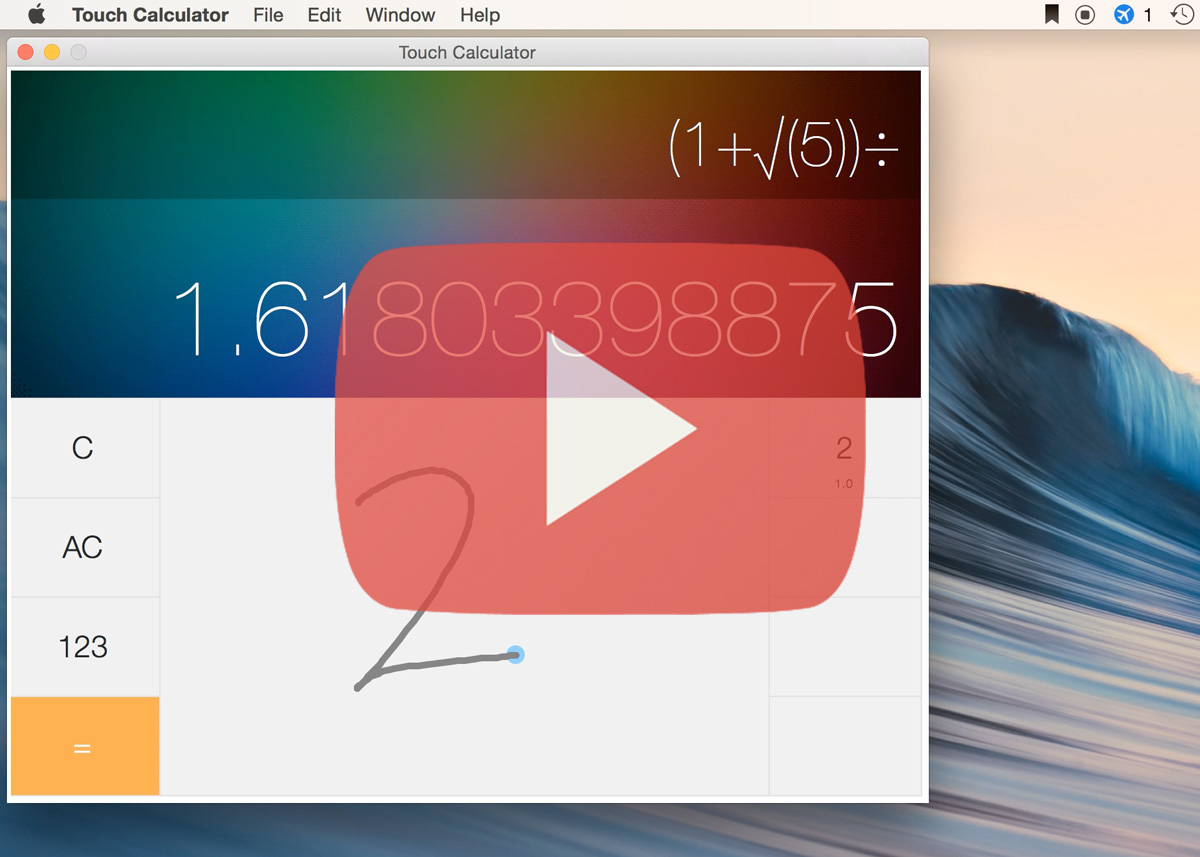The image size is (1200, 857).
Task: Click the AC all-clear button
Action: 84,547
